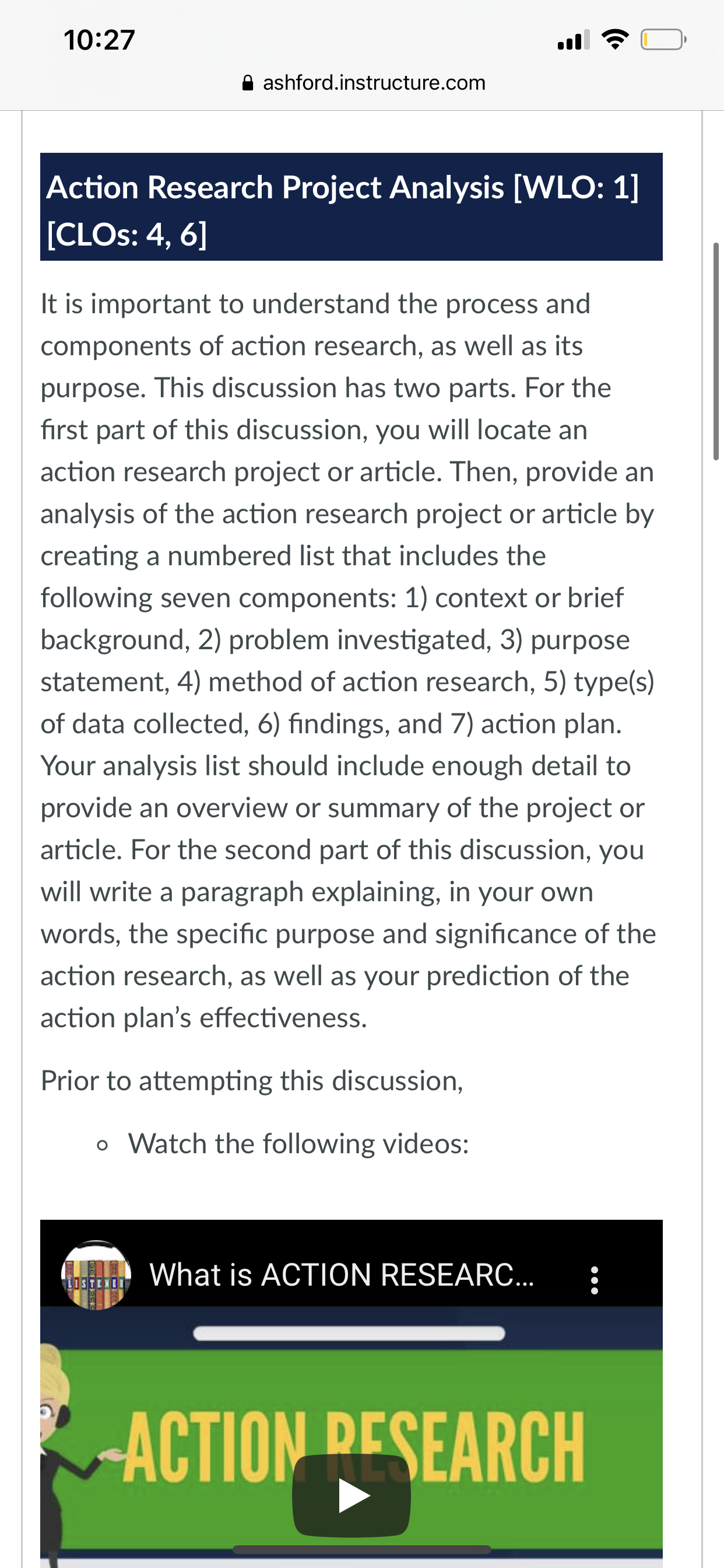Tap the Wi-Fi status icon

coord(615,40)
